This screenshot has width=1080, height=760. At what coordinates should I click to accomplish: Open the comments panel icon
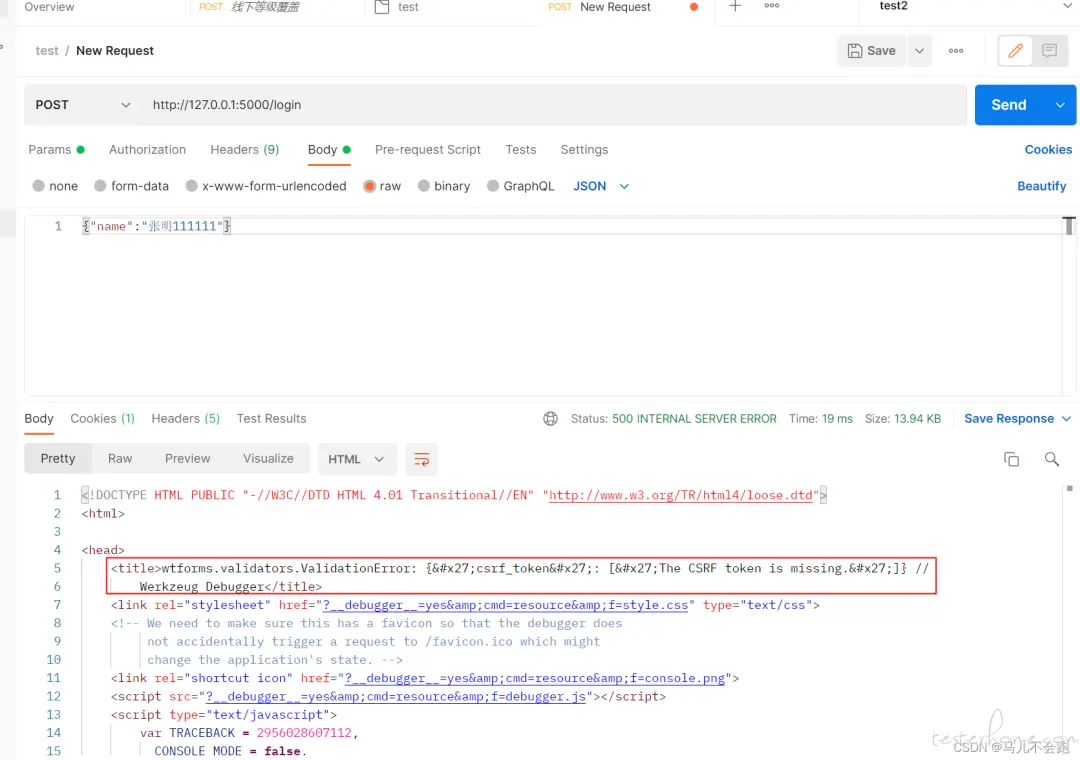[1049, 51]
